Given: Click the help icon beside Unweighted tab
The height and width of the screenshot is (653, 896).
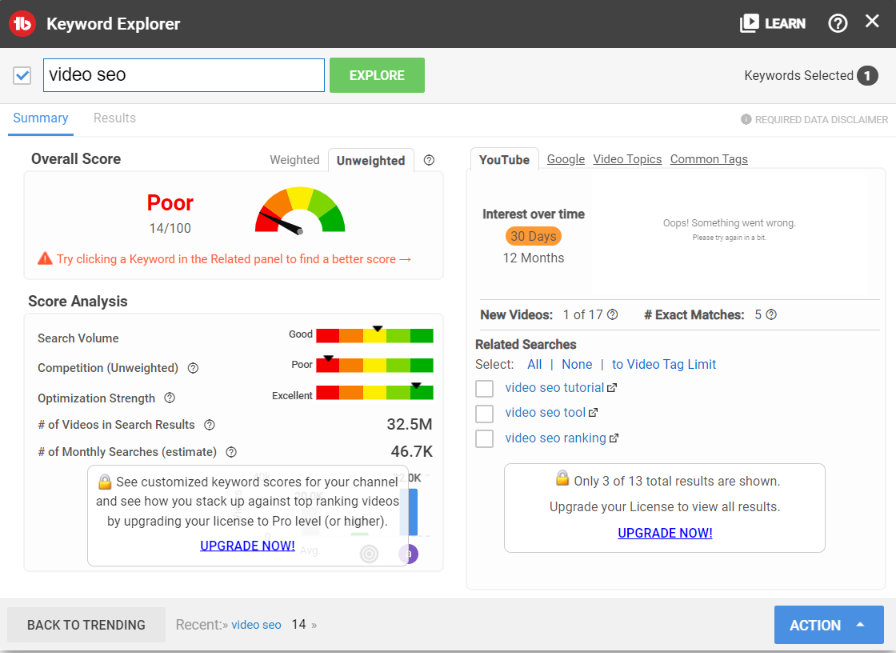Looking at the screenshot, I should [x=429, y=159].
